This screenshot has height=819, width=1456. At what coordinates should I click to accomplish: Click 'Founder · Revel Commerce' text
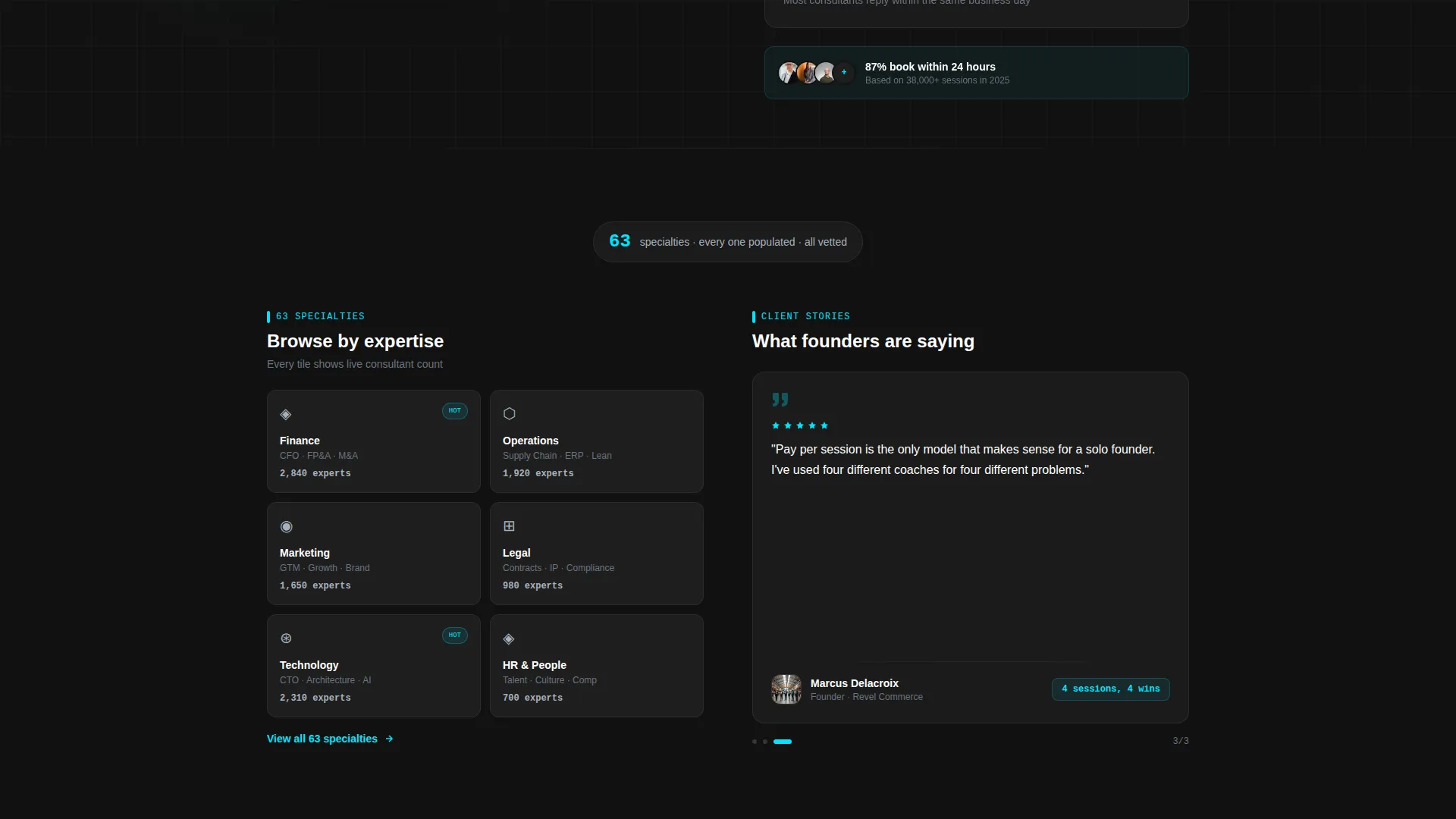[867, 697]
